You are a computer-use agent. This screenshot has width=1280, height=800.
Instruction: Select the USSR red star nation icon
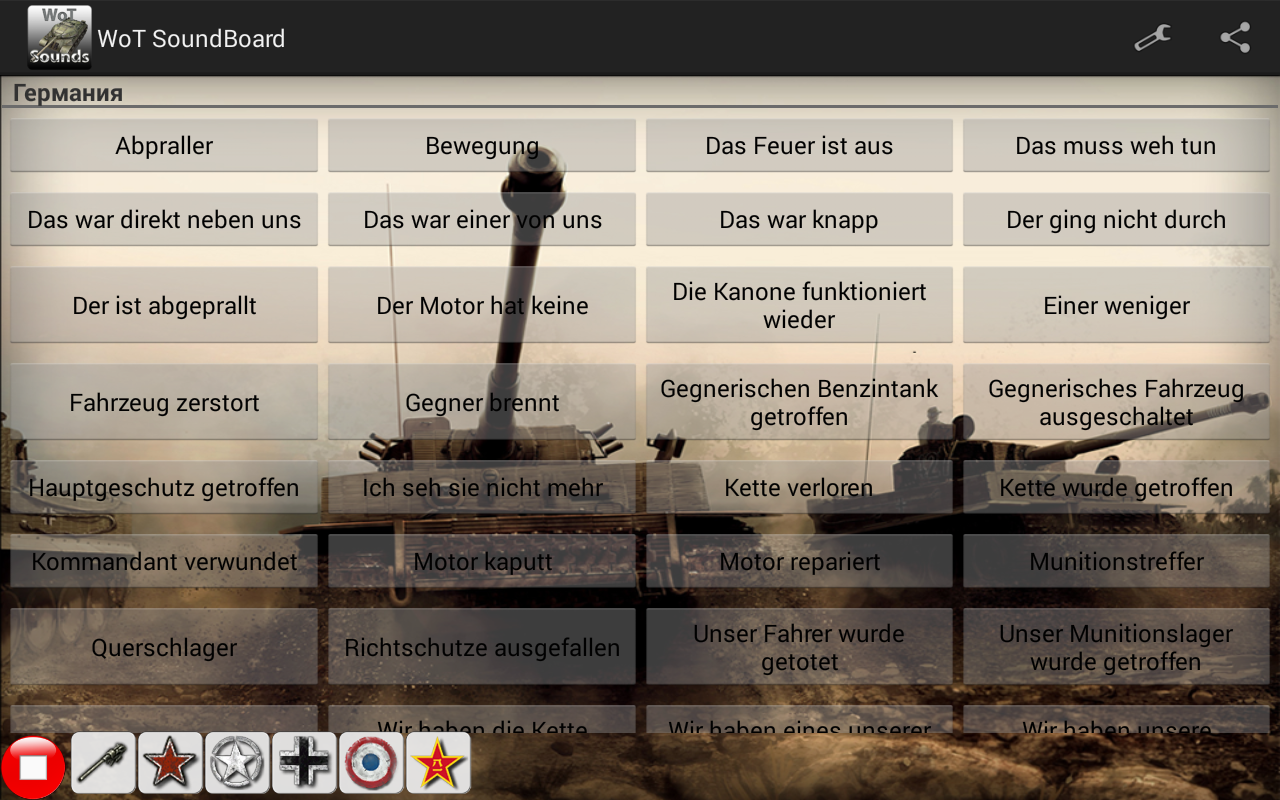coord(171,763)
